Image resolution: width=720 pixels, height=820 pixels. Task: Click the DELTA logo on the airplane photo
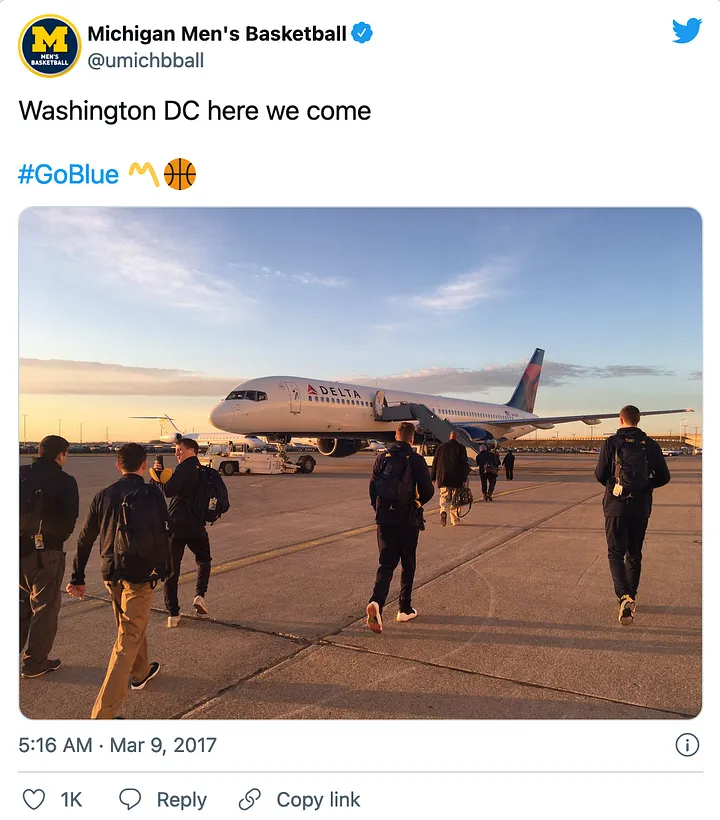pos(335,391)
